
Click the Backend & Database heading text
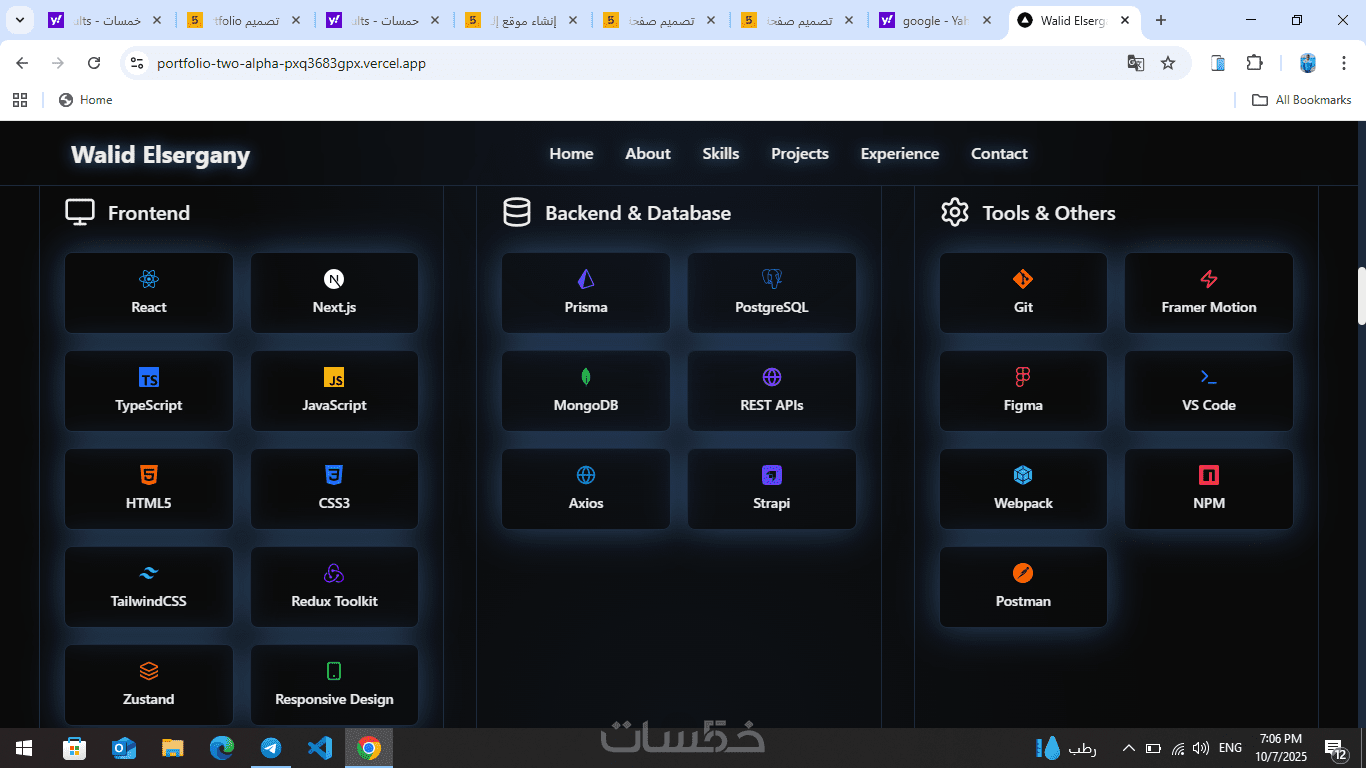[x=638, y=213]
